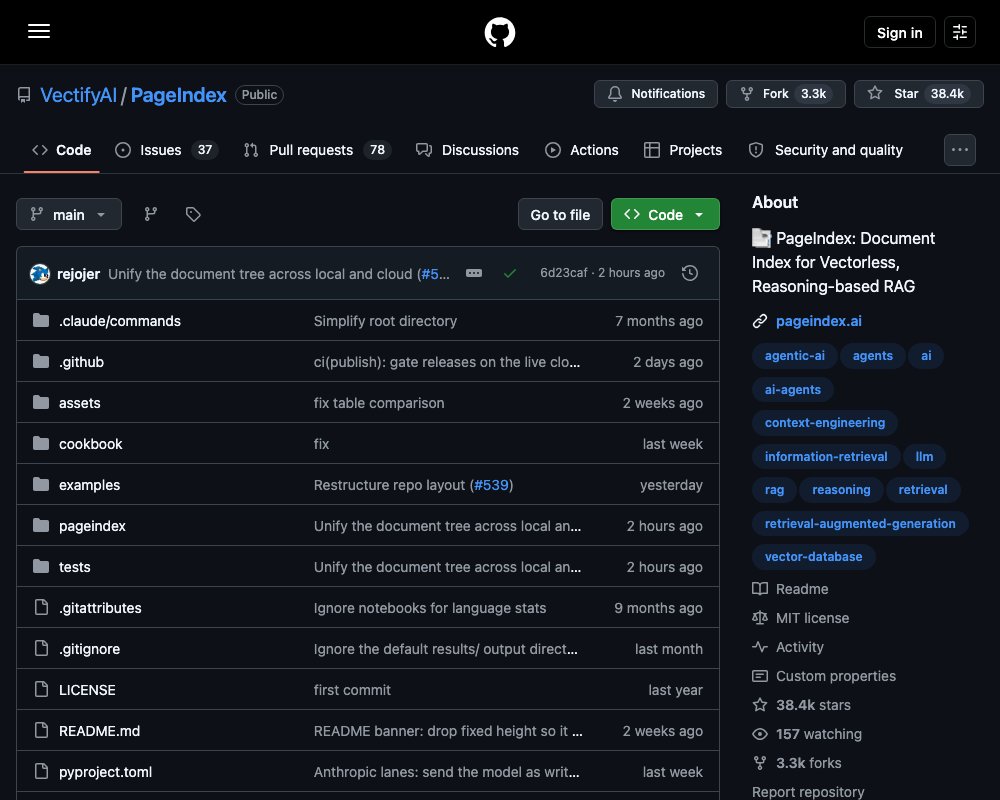Image resolution: width=1000 pixels, height=800 pixels.
Task: Click the link icon beside pageindex.ai
Action: point(760,321)
